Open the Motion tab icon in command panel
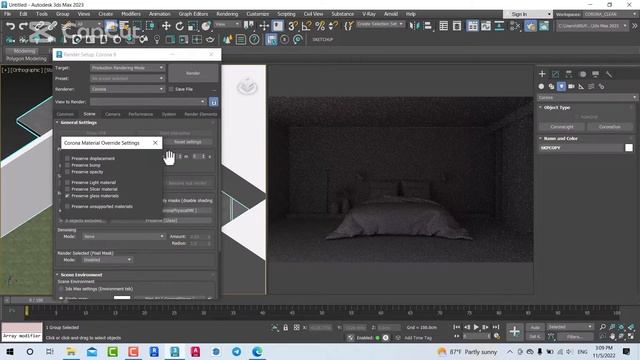 pos(582,74)
